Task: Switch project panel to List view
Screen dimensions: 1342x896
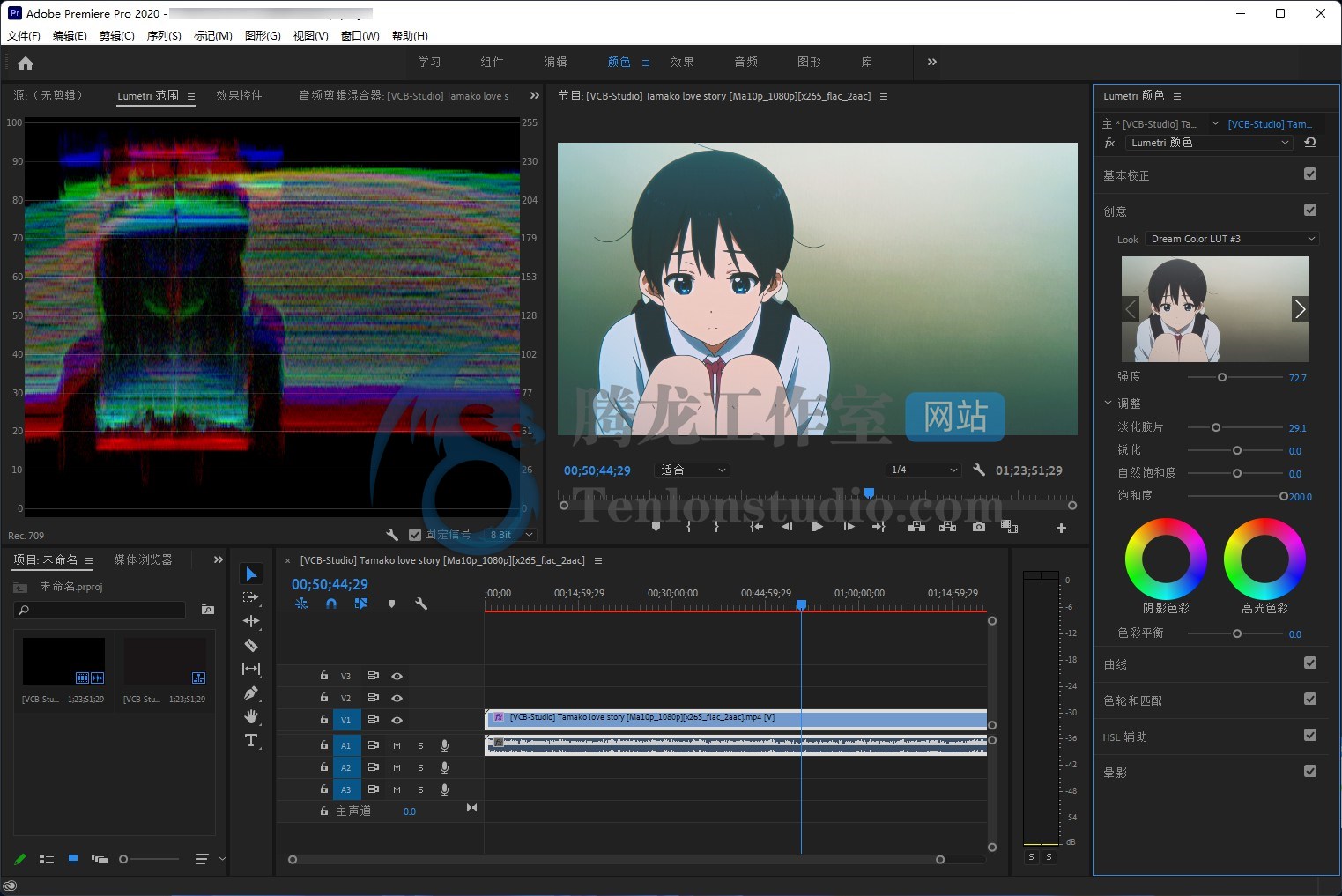Action: tap(47, 859)
